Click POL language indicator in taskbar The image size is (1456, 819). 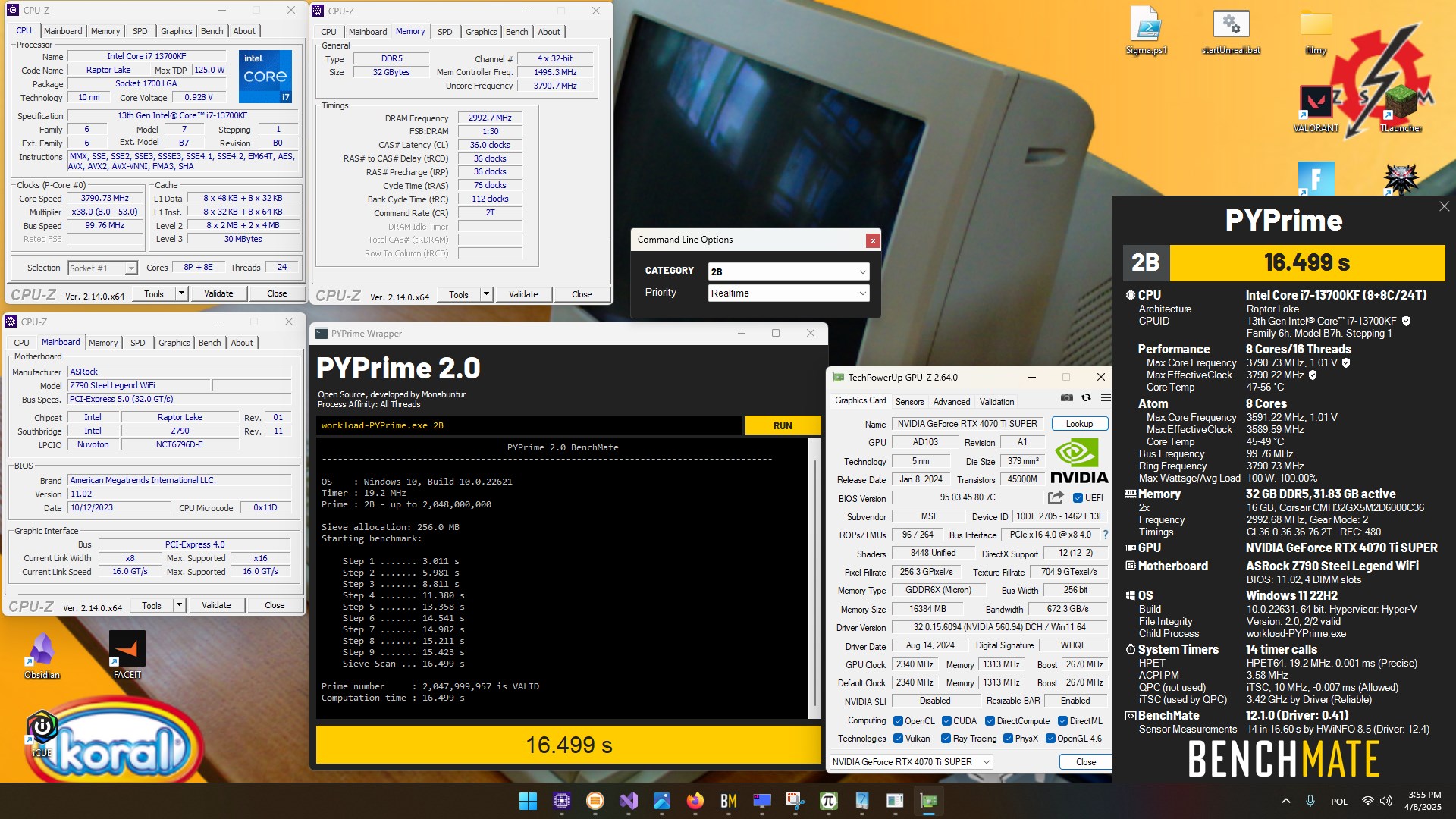click(x=1339, y=801)
